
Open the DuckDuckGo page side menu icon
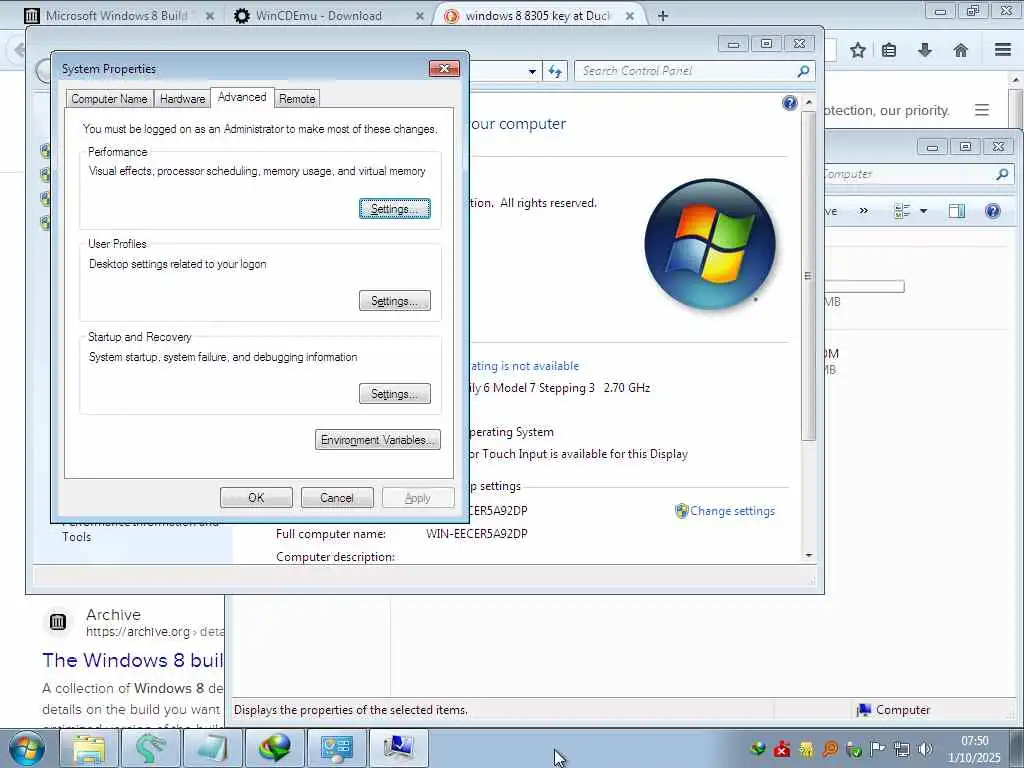pyautogui.click(x=982, y=110)
